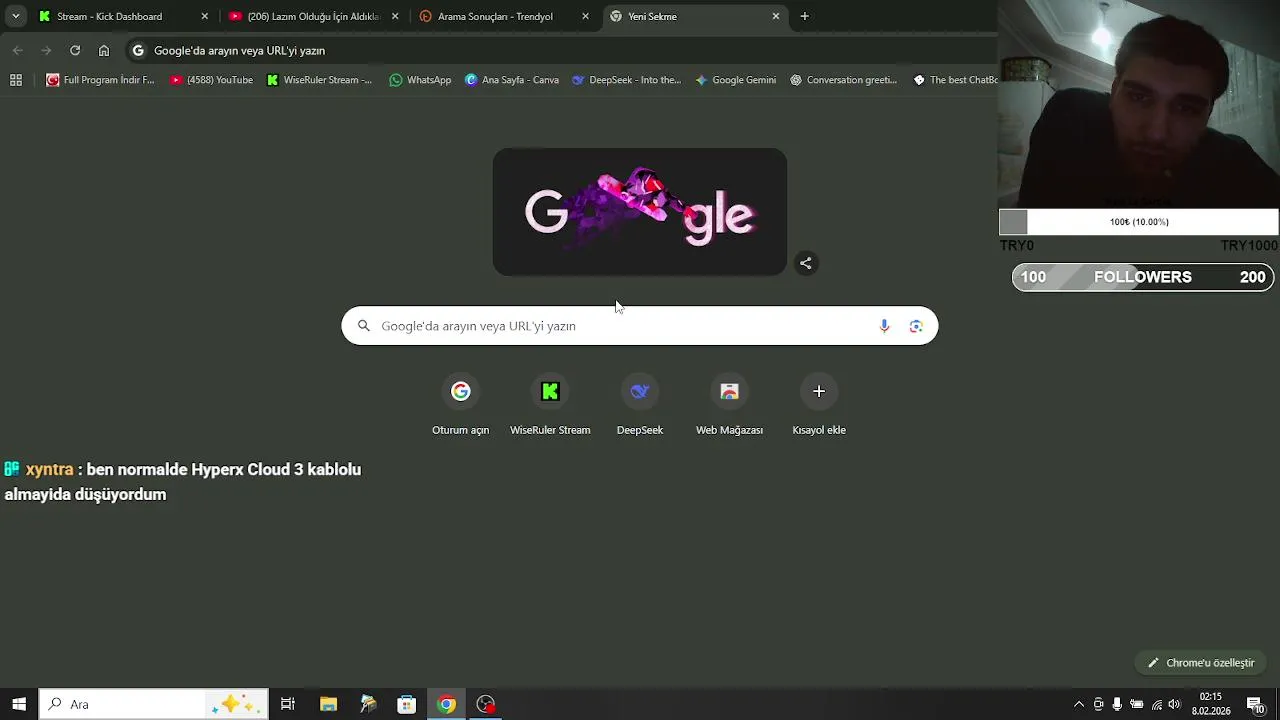Open Full Program İndir bookmark

[100, 80]
